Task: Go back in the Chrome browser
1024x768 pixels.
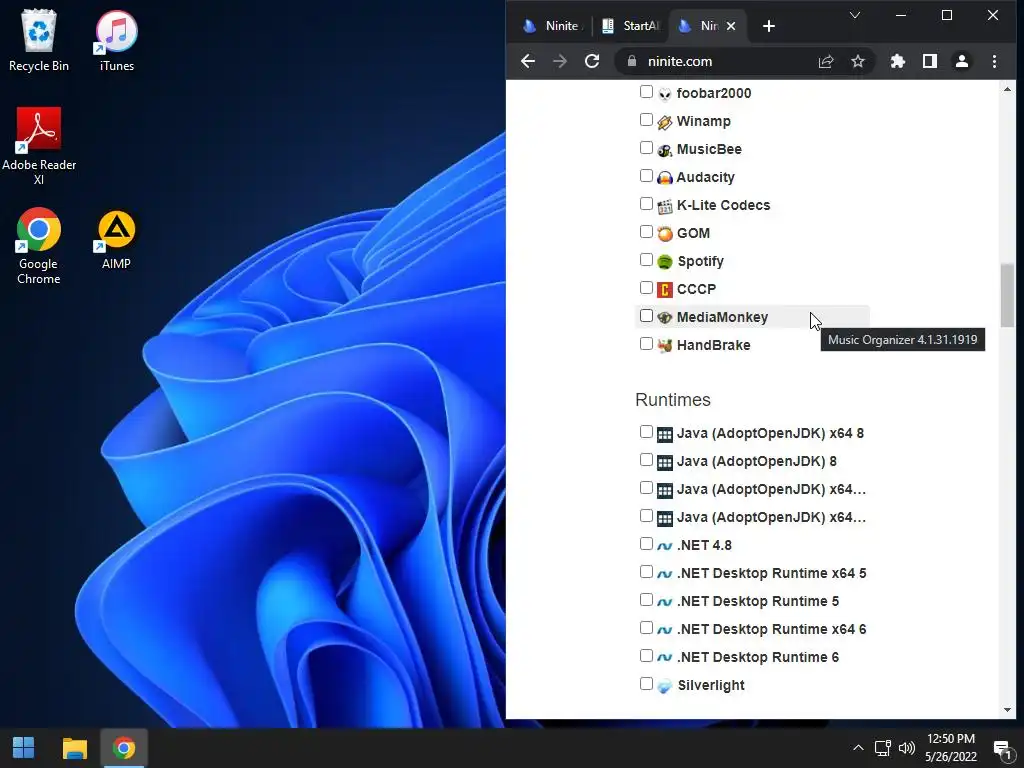Action: click(528, 61)
